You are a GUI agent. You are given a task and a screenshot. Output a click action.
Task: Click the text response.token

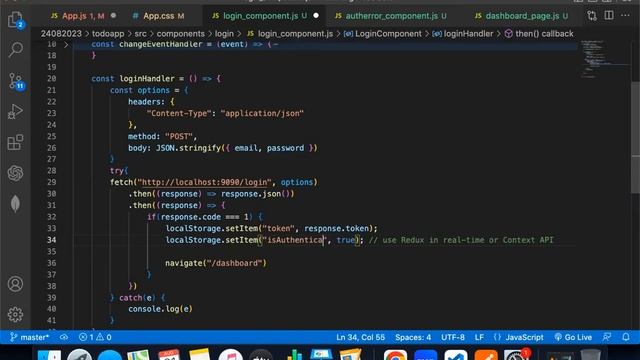coord(336,229)
